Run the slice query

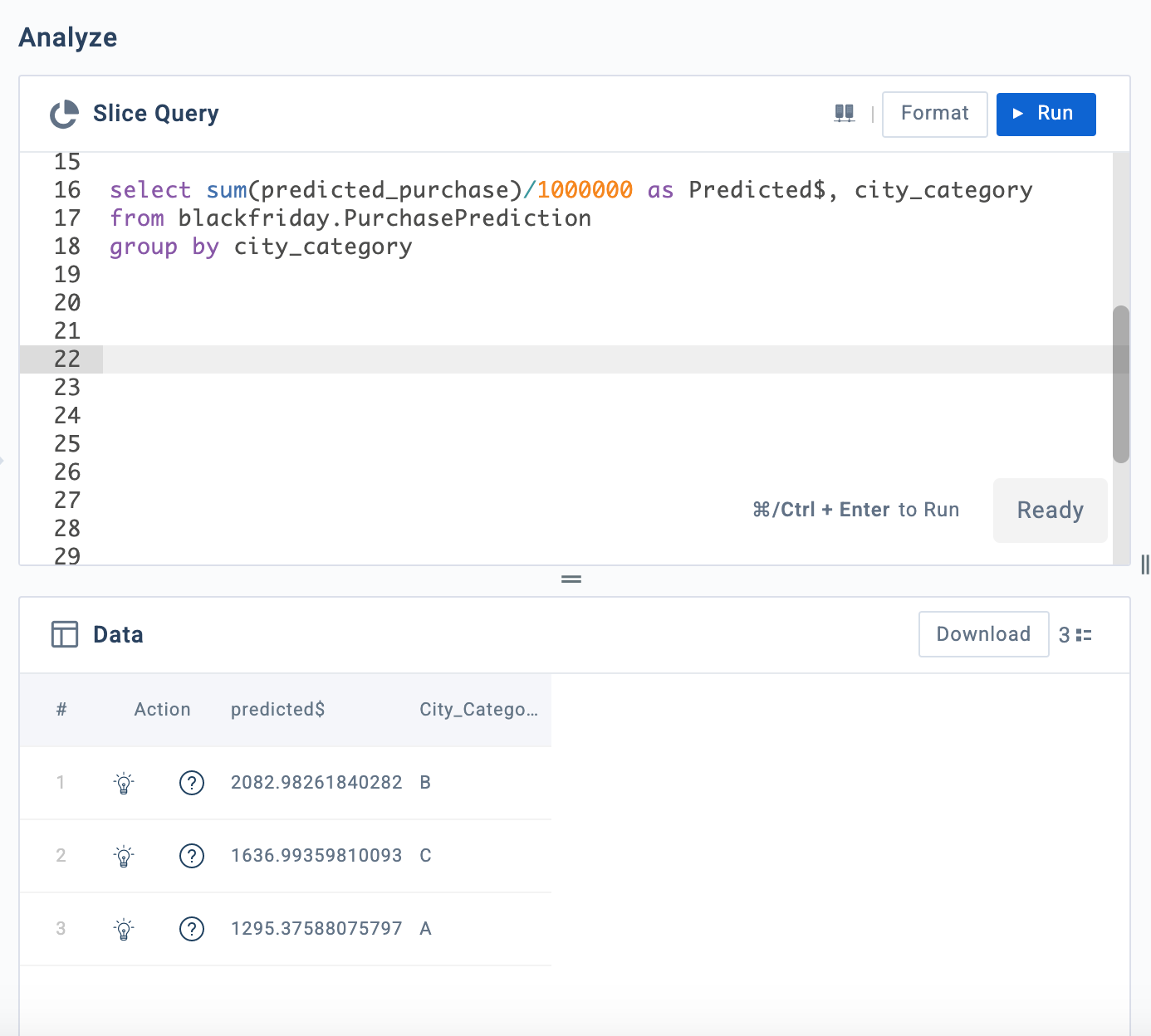[1046, 114]
